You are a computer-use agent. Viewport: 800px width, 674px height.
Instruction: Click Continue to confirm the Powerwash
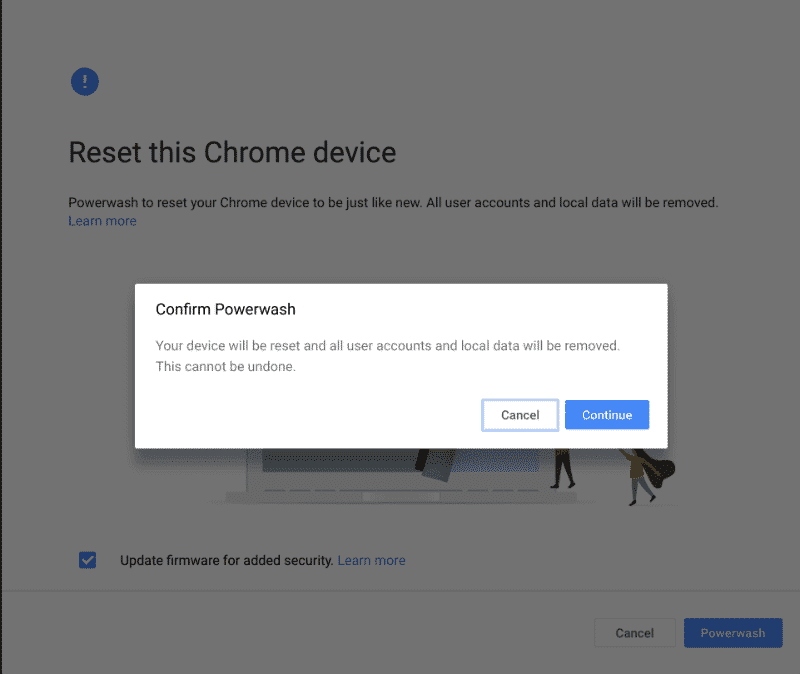click(606, 414)
